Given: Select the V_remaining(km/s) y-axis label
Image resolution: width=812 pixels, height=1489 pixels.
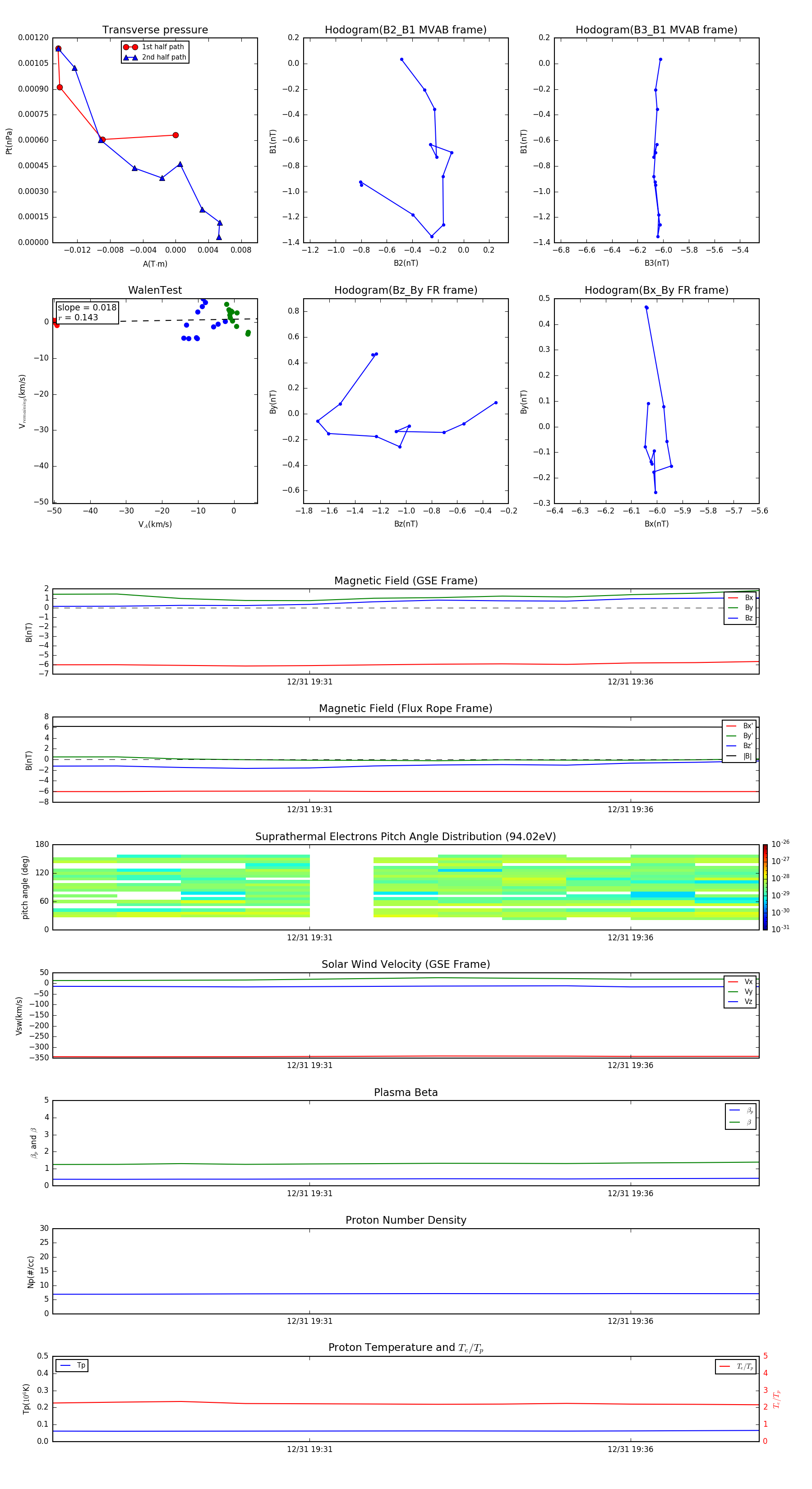Looking at the screenshot, I should pos(23,401).
